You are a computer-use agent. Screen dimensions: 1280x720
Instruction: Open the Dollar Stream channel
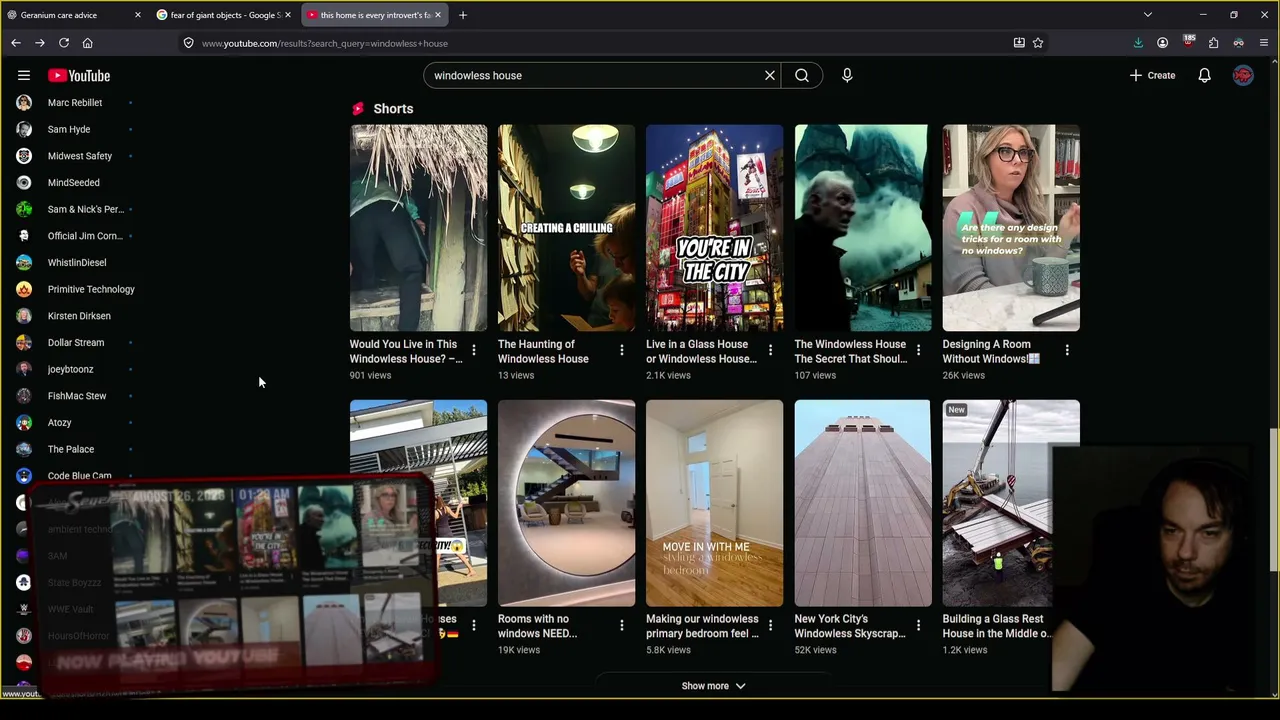pyautogui.click(x=76, y=343)
